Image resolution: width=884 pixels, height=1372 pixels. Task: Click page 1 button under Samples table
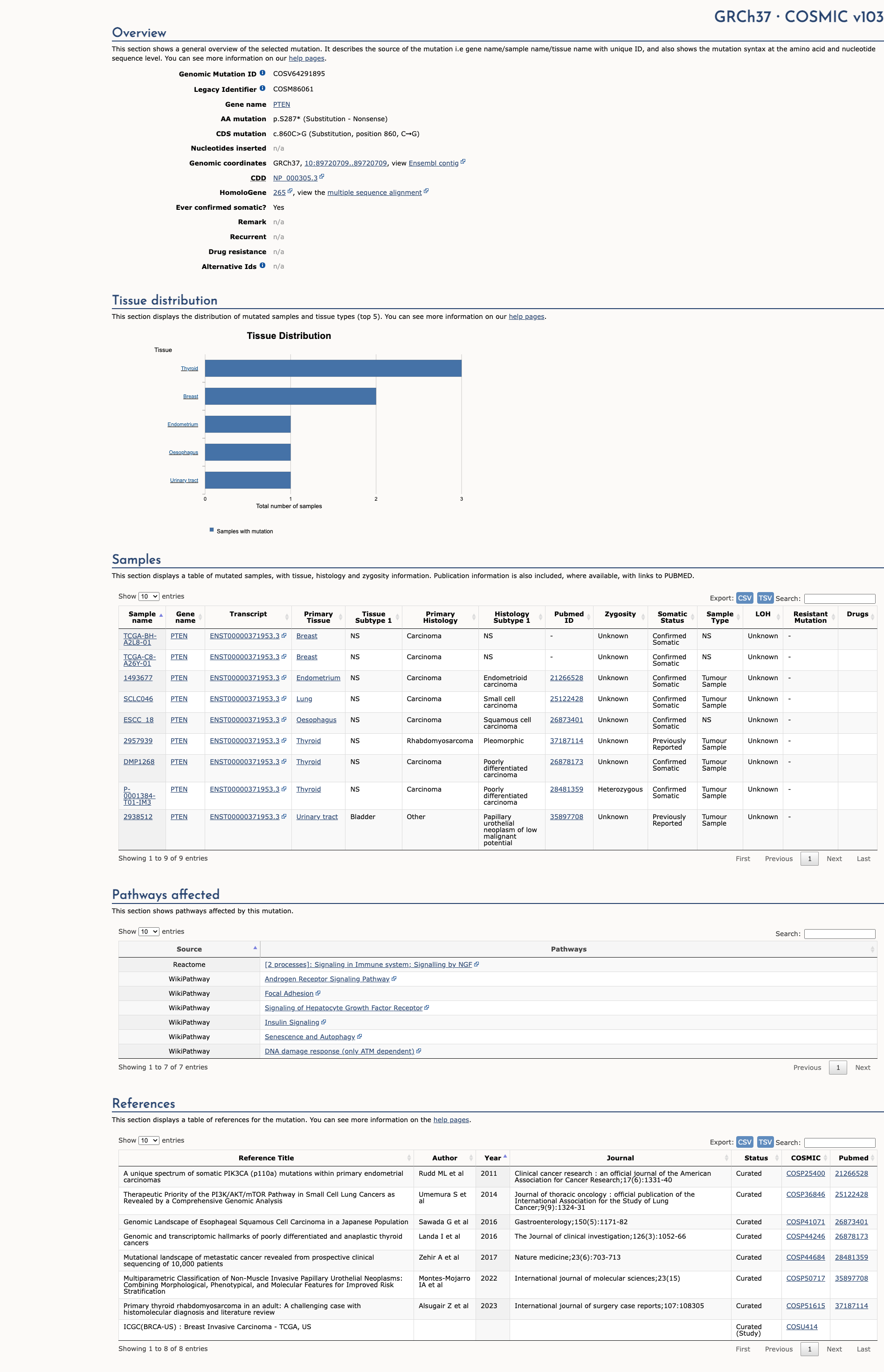809,858
